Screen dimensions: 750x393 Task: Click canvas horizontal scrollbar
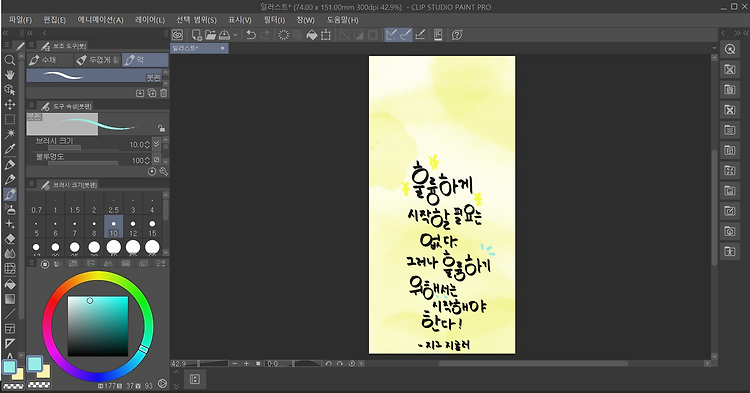pos(533,363)
